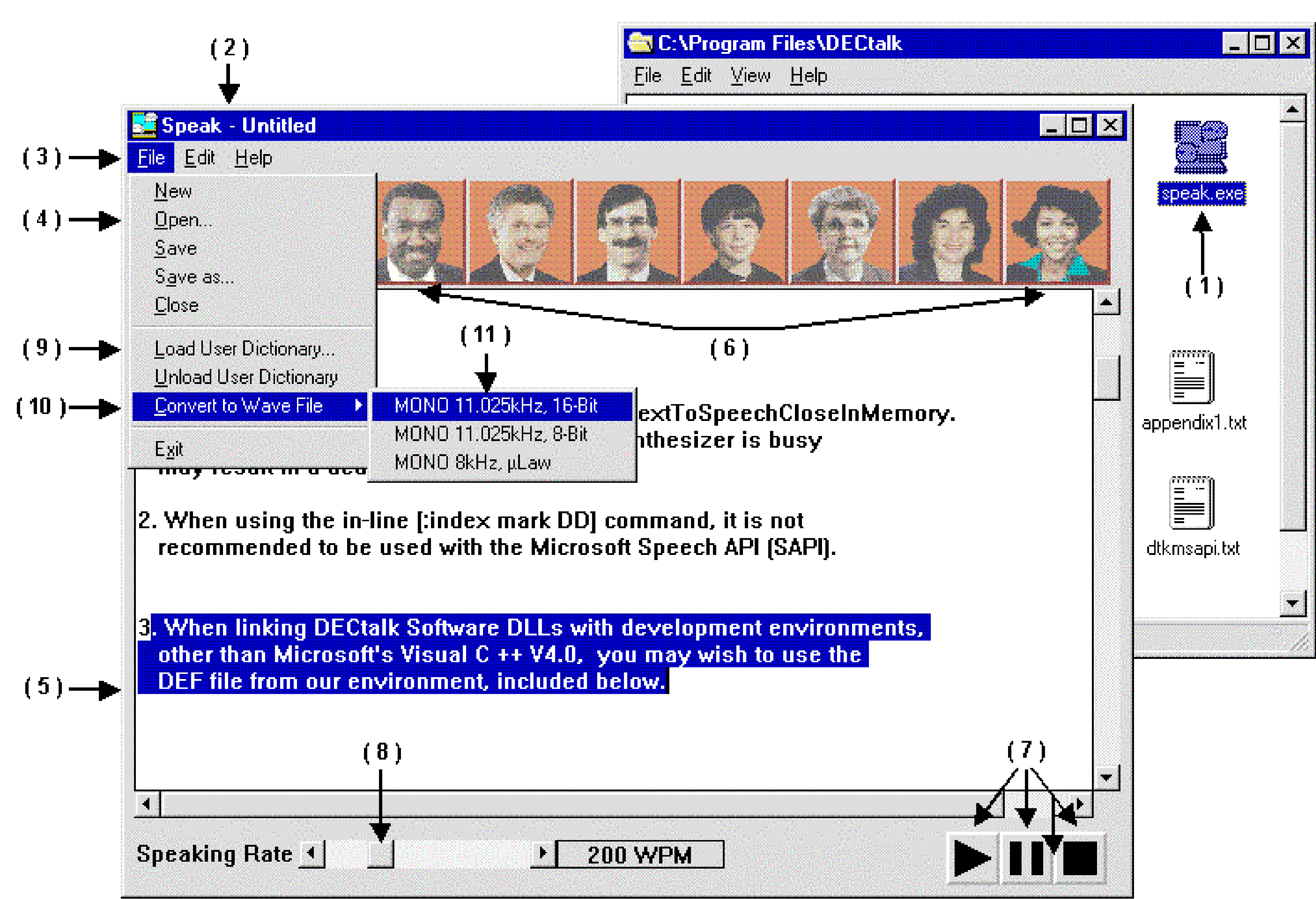Choose Exit from the File menu
The height and width of the screenshot is (899, 1316).
click(x=170, y=448)
